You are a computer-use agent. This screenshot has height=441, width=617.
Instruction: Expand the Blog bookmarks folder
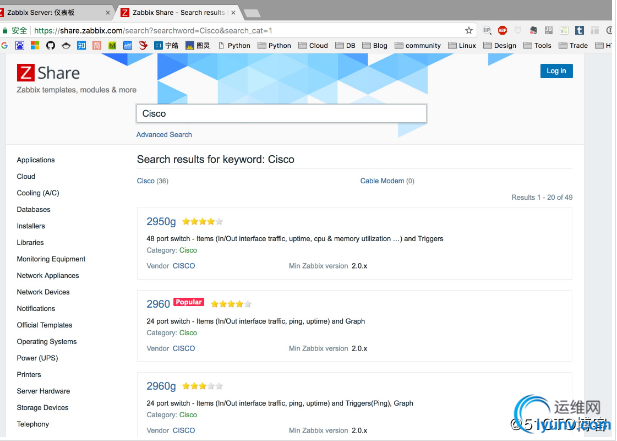pyautogui.click(x=375, y=46)
